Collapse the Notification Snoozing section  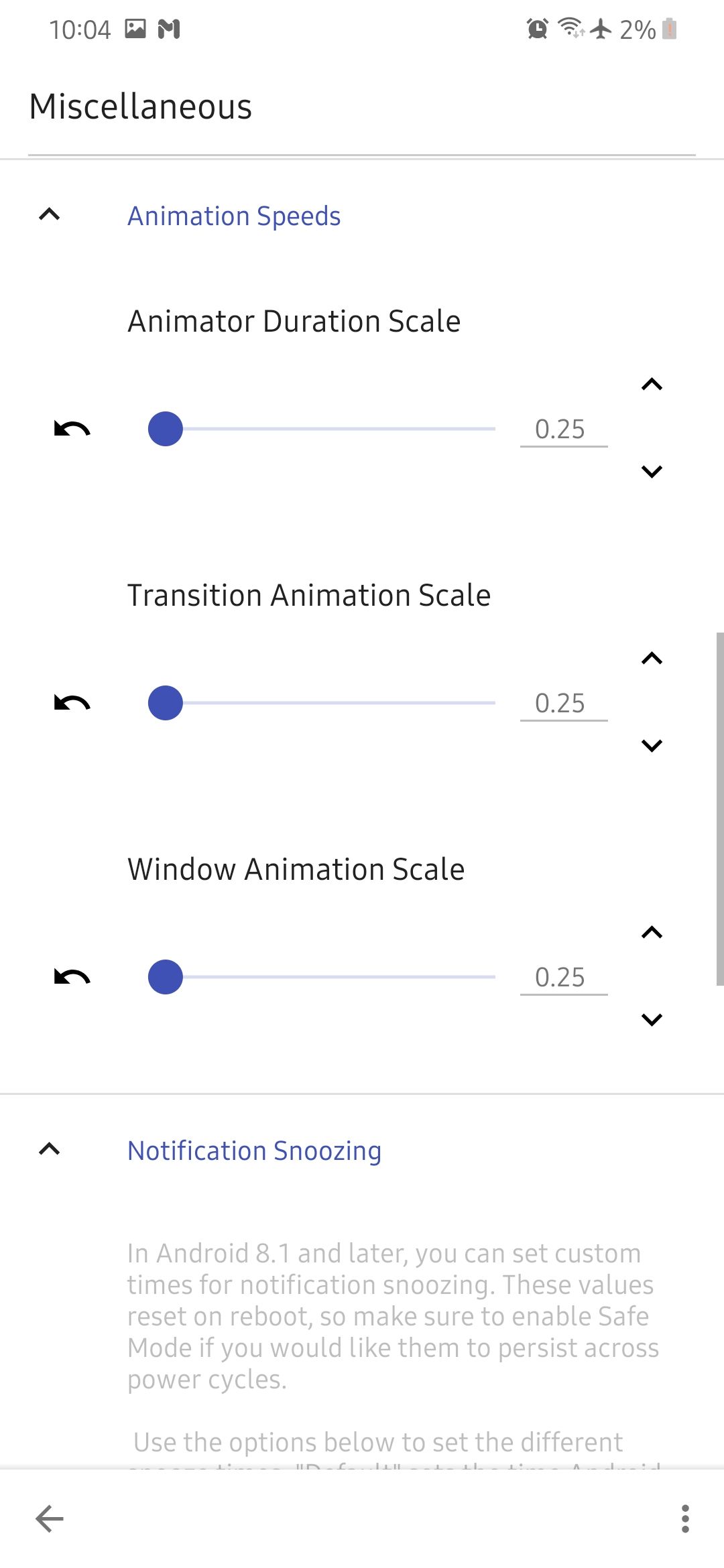(x=50, y=1150)
